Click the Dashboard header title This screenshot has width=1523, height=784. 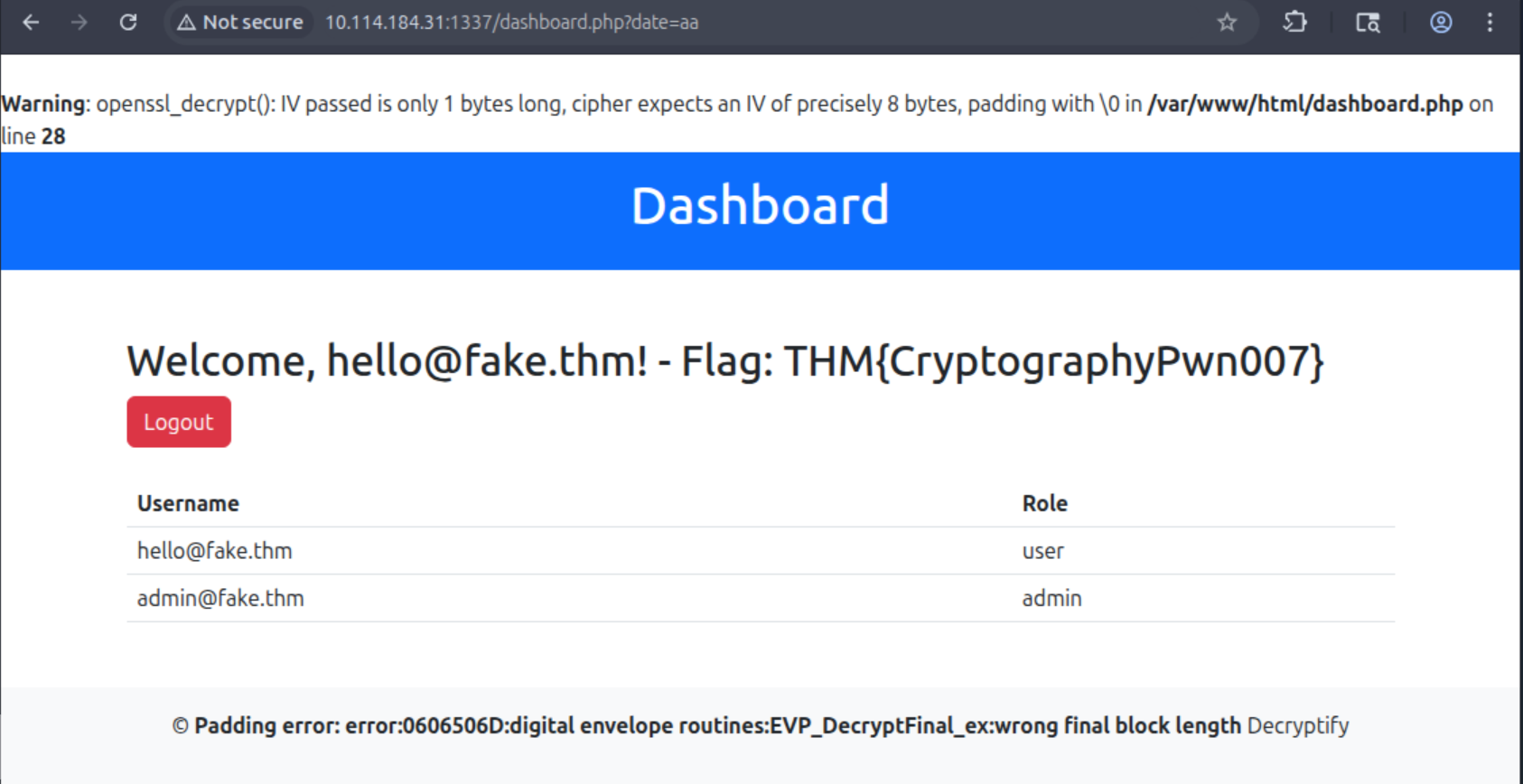(760, 206)
